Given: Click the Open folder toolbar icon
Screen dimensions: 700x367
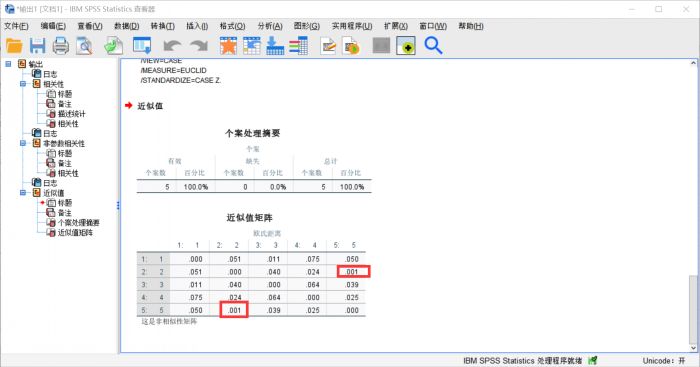Looking at the screenshot, I should [14, 46].
